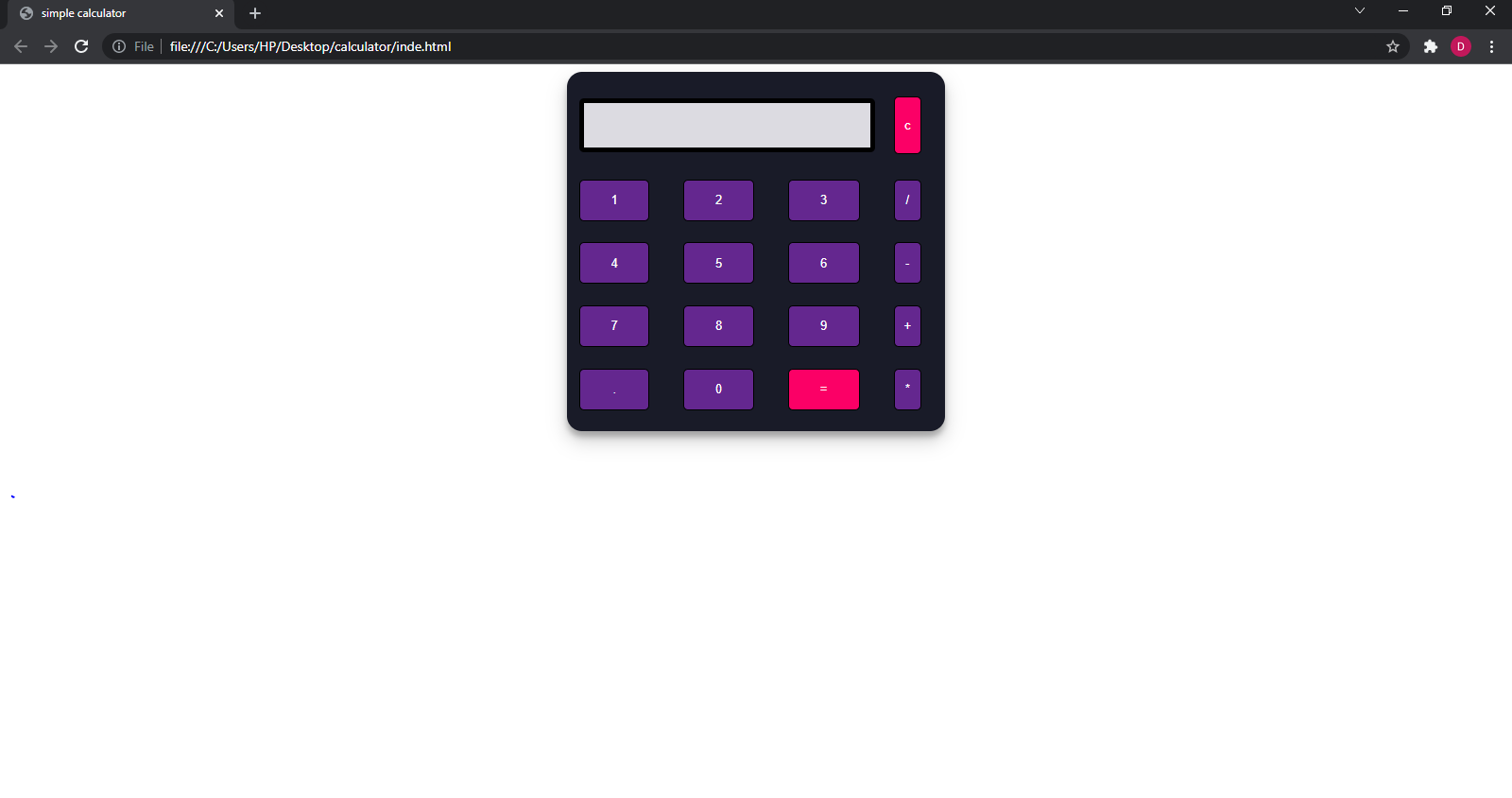Select the plus operator button

click(907, 326)
